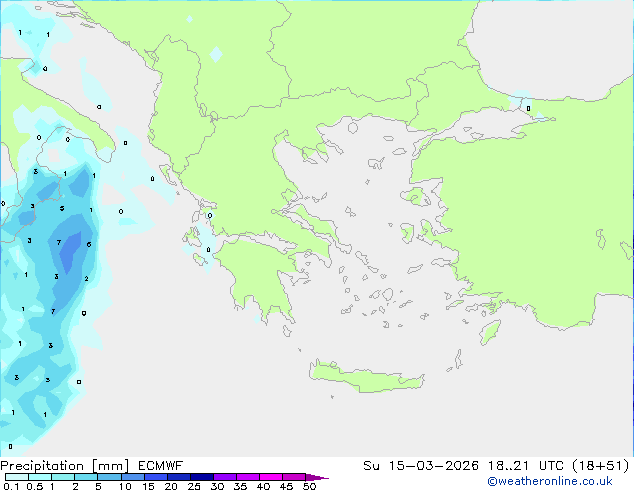Click the island of Rhodes on map
634x490 pixels.
[x=490, y=332]
